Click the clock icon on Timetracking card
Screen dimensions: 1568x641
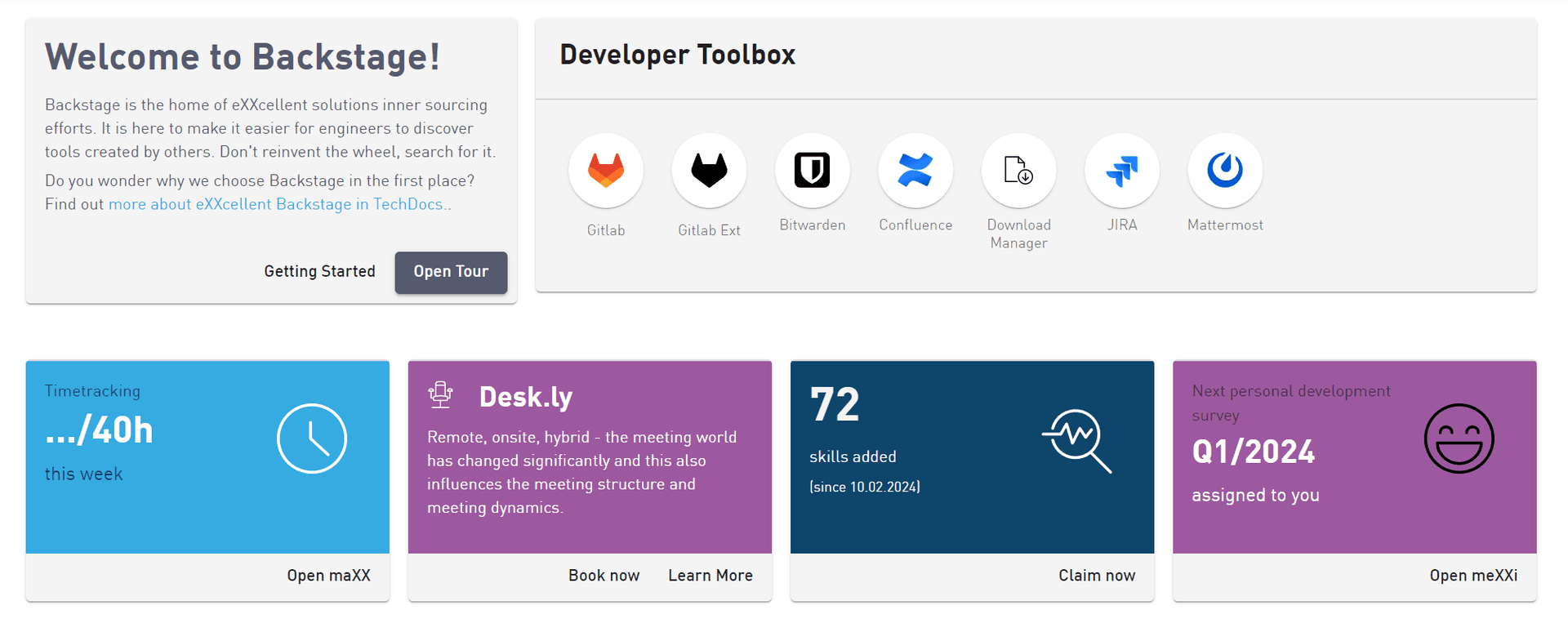coord(312,438)
